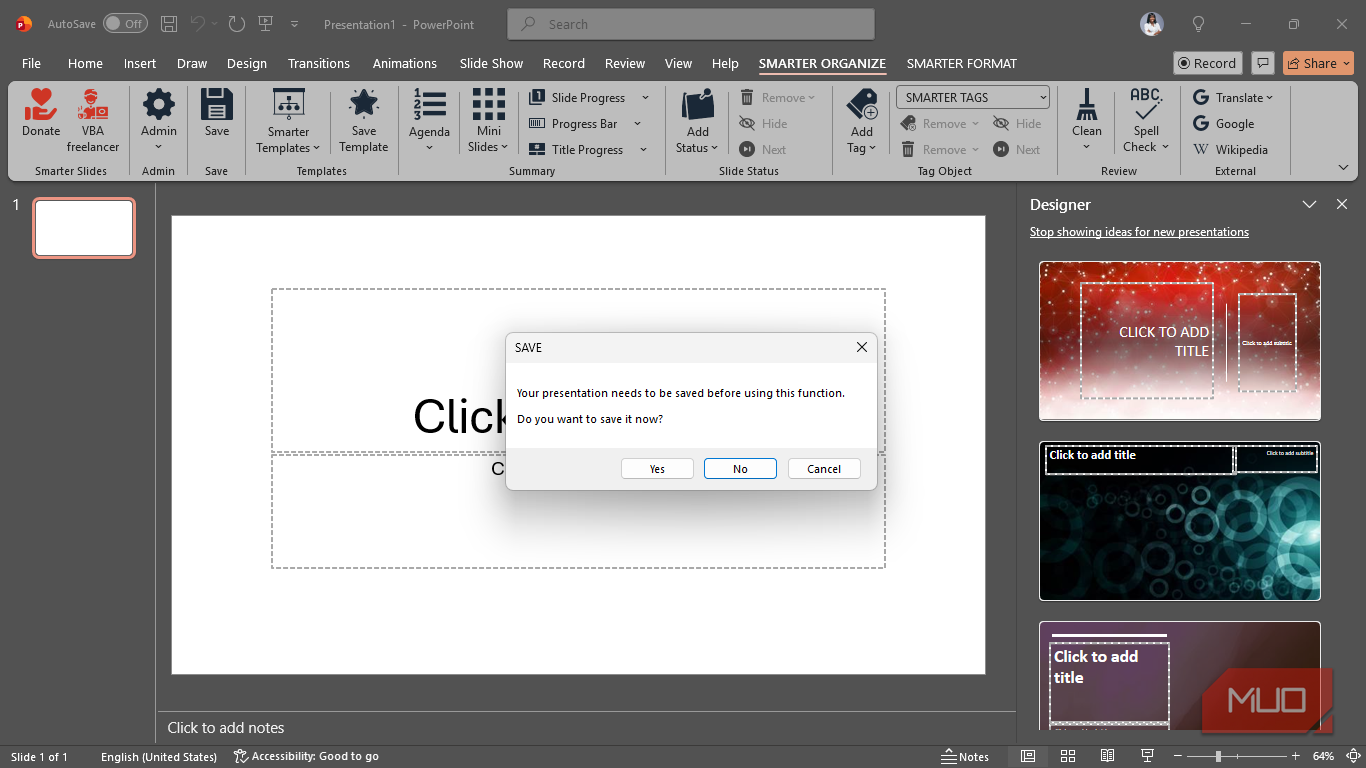Choose the teal circles design idea
Screen dimensions: 1366x768
[x=1180, y=521]
